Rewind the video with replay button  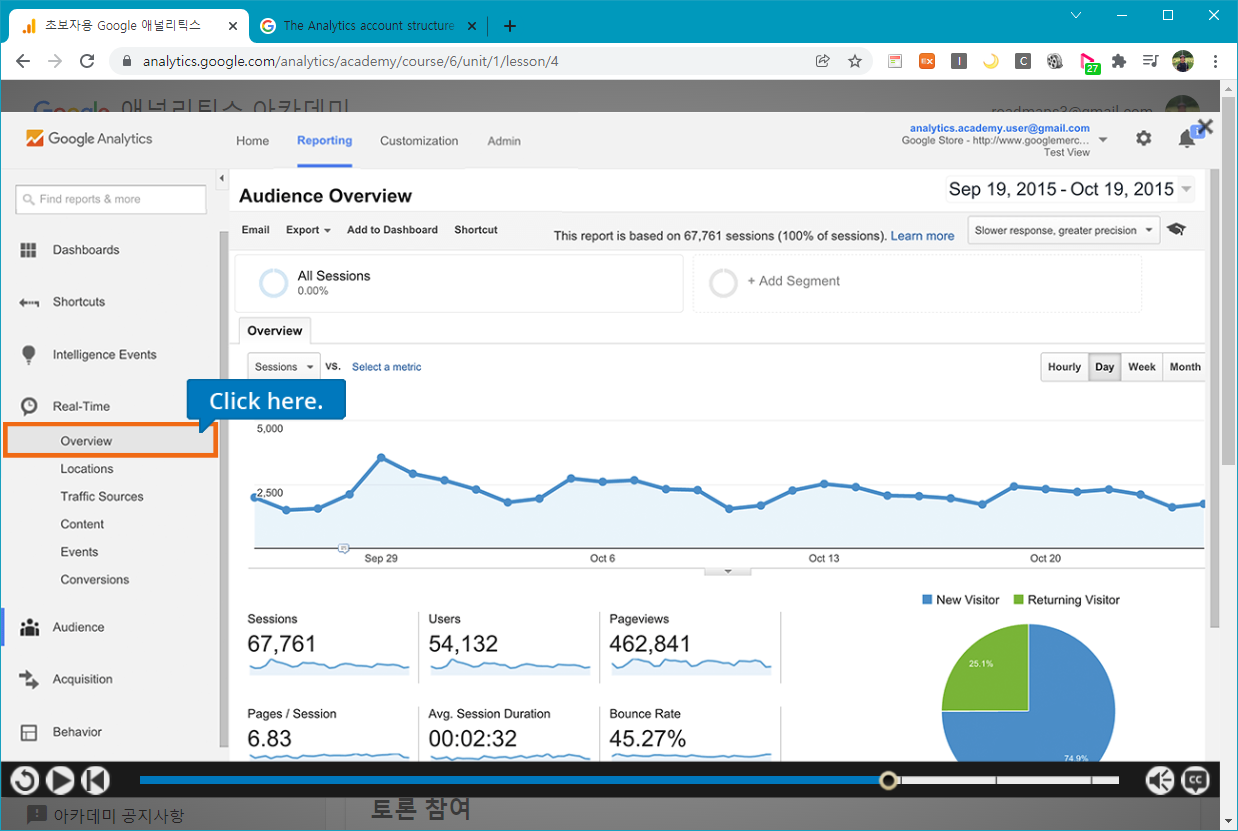click(24, 780)
